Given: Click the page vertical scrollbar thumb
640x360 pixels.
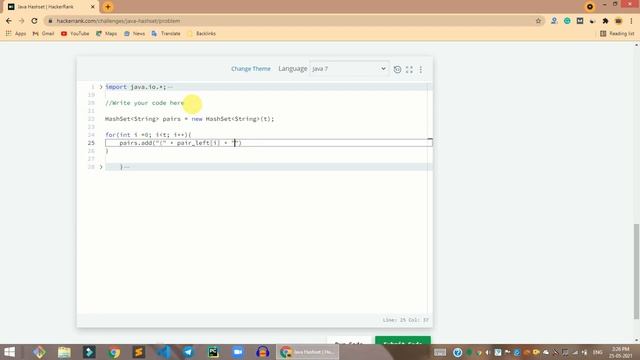Looking at the screenshot, I should click(637, 271).
